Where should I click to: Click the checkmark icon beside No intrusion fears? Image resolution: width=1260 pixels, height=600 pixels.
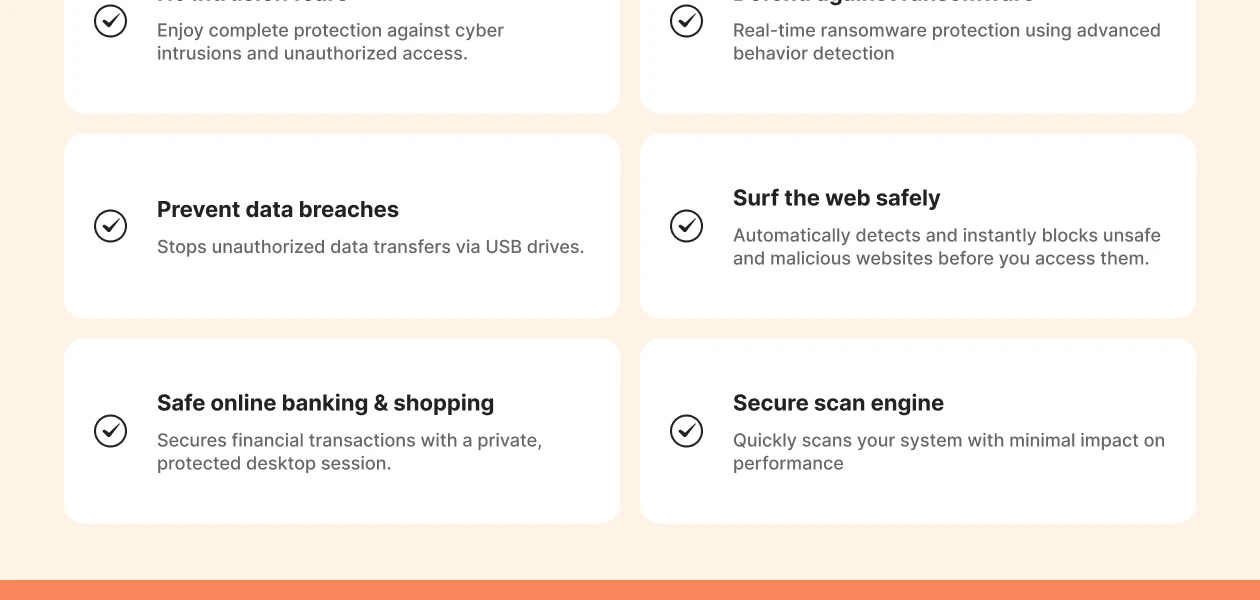111,20
